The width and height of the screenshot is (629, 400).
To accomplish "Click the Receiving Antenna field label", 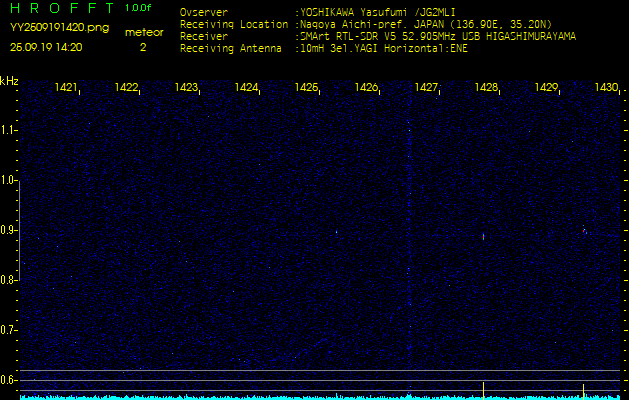I will click(x=231, y=49).
